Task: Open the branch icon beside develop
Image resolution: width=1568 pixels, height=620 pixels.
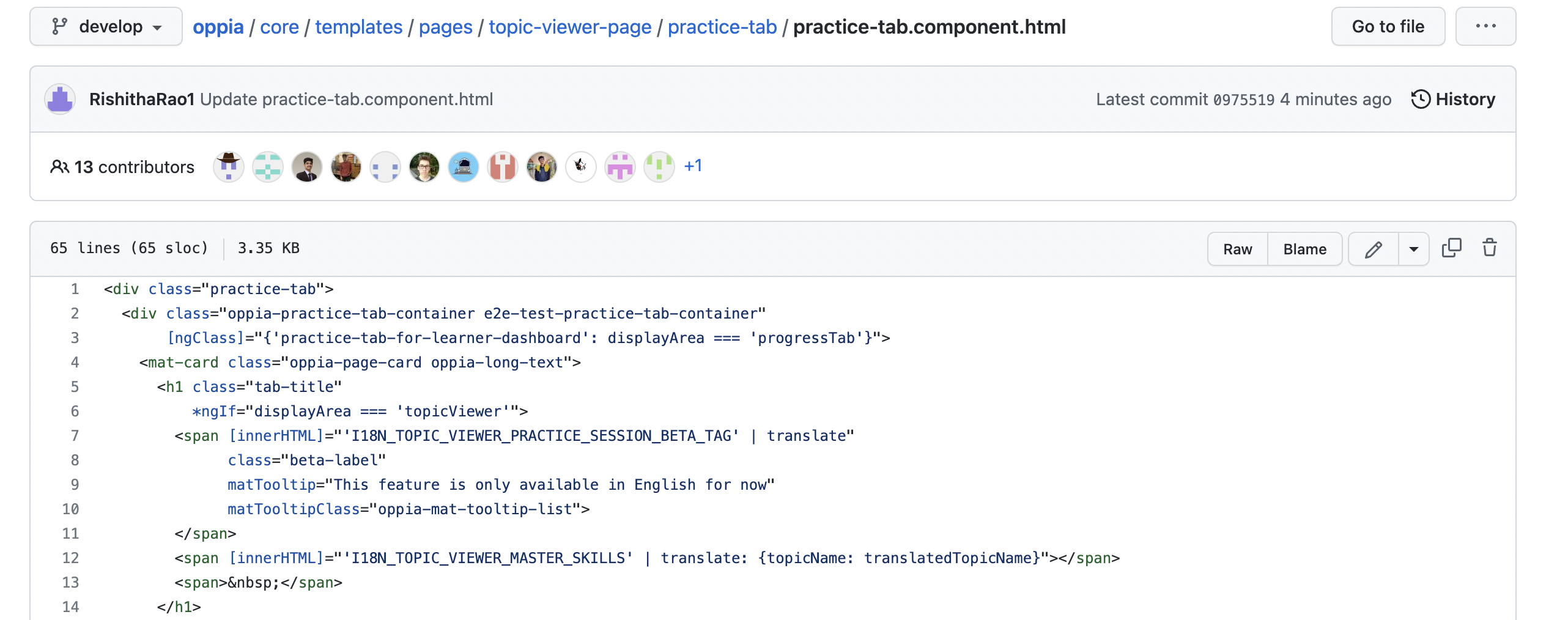Action: coord(61,26)
